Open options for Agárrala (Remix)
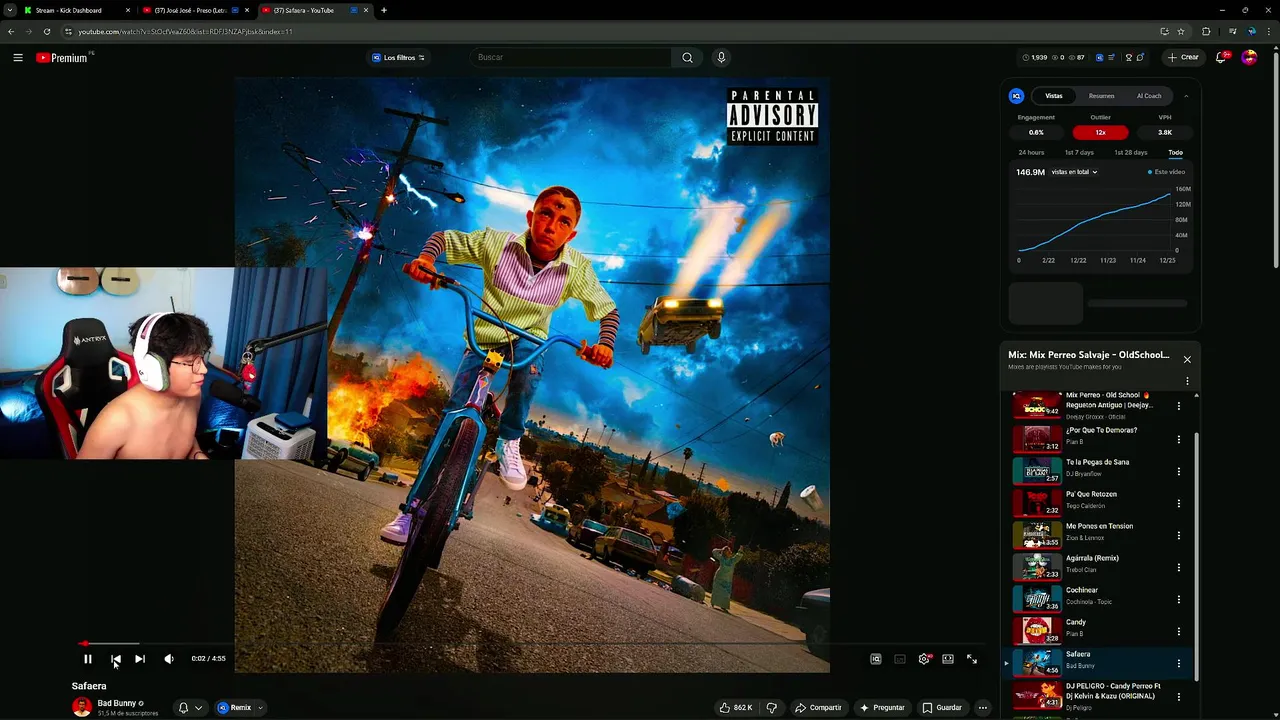This screenshot has width=1280, height=720. click(x=1179, y=567)
